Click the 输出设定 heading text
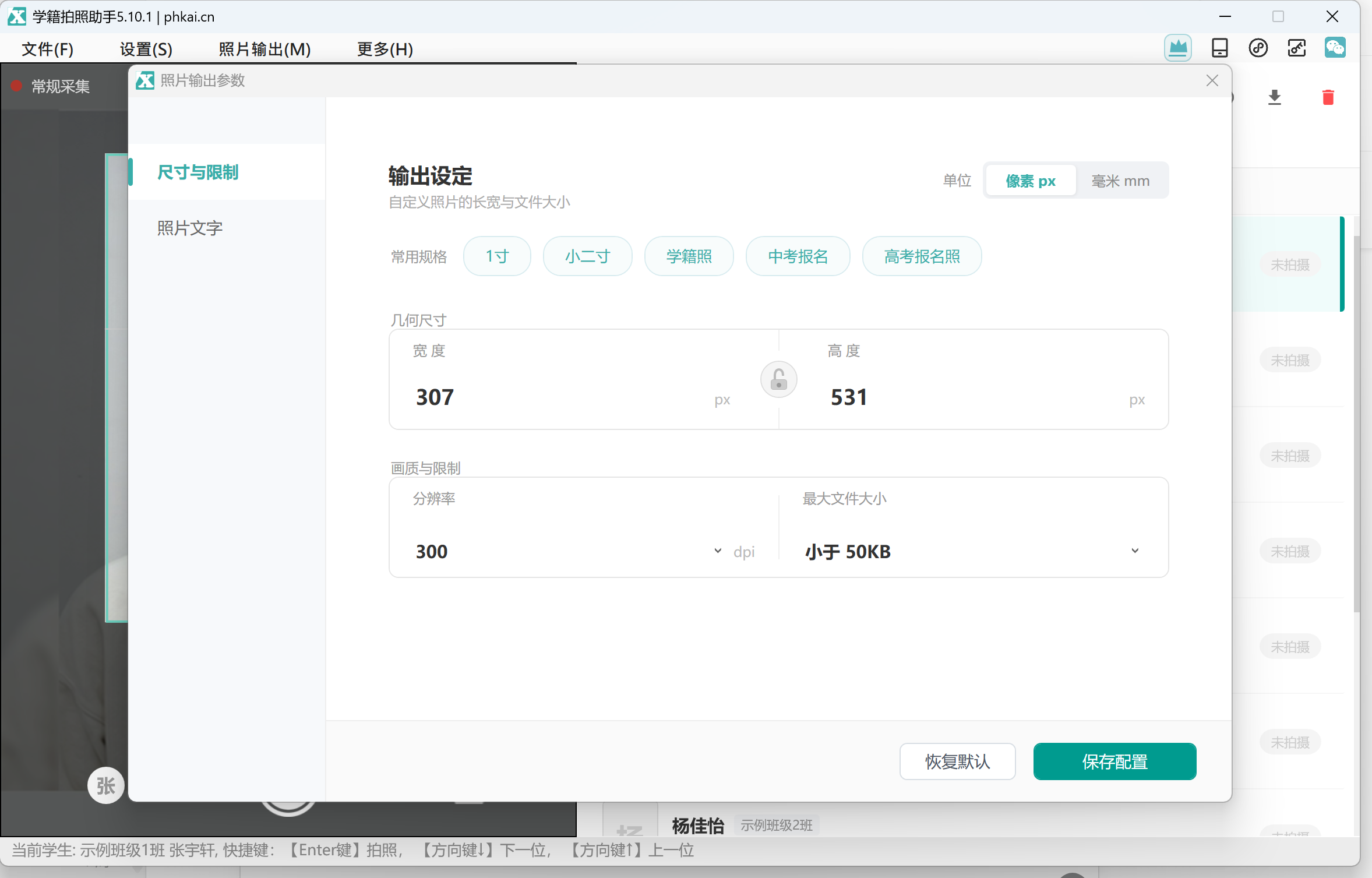This screenshot has width=1372, height=878. coord(431,176)
